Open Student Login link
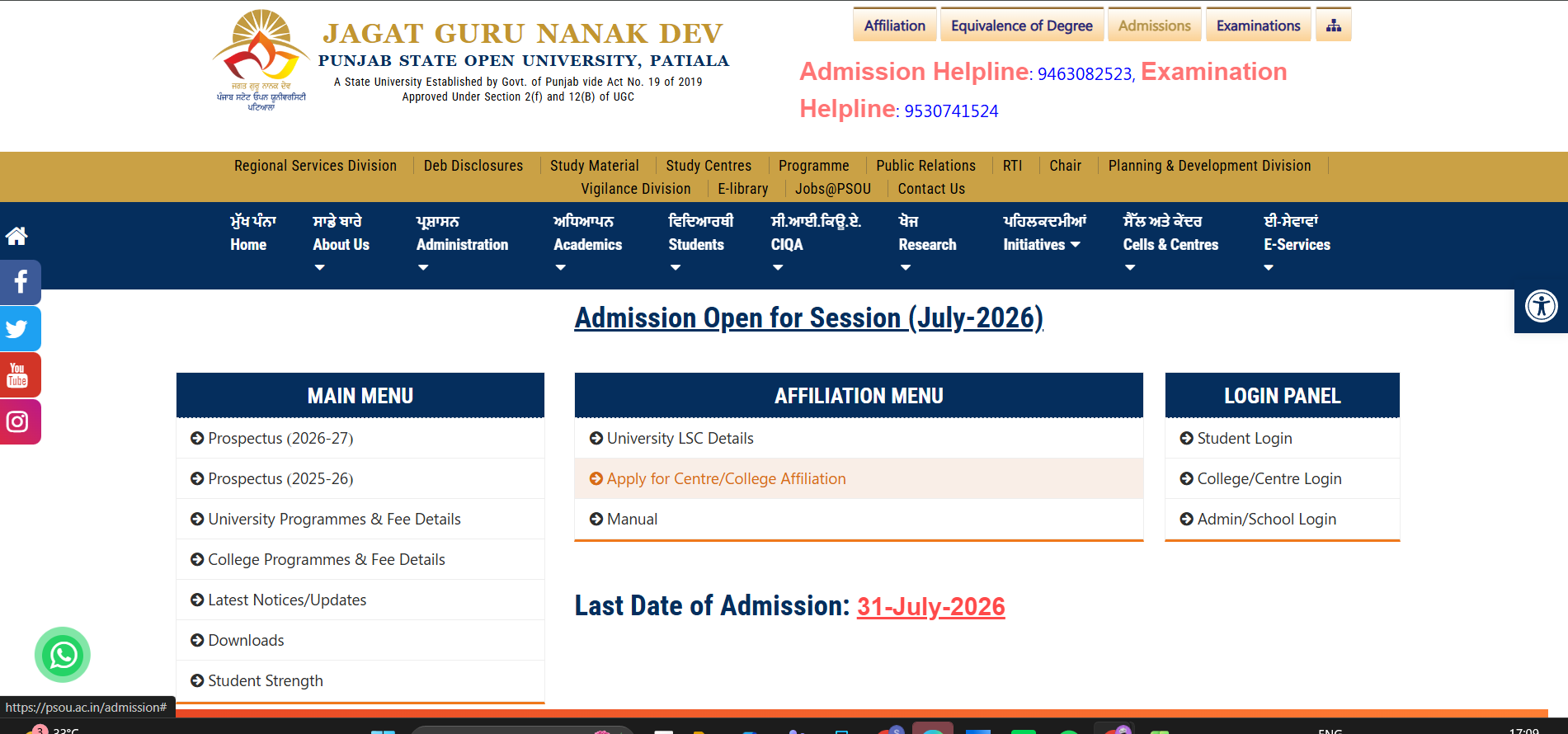 click(1244, 439)
